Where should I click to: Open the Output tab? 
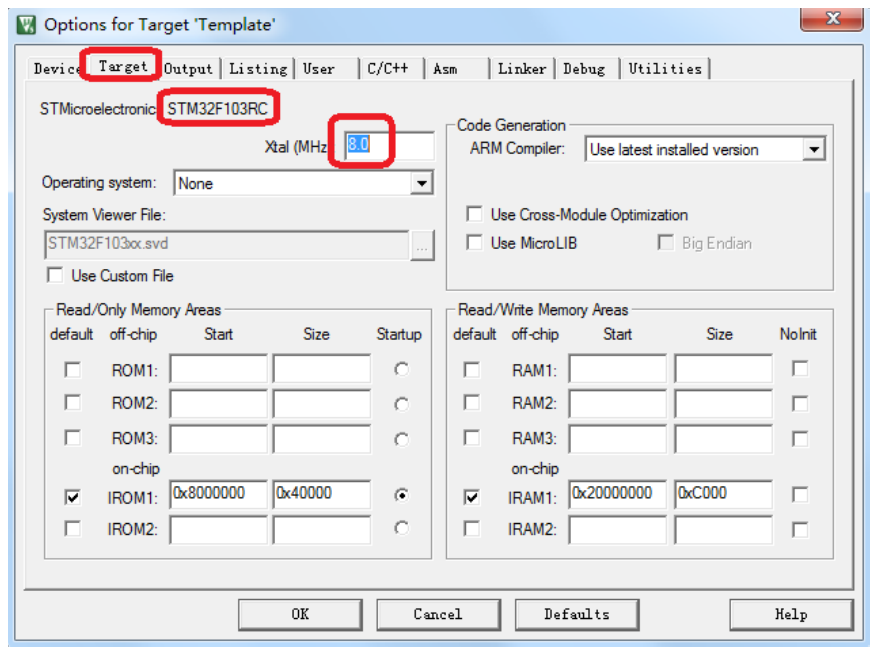tap(188, 69)
